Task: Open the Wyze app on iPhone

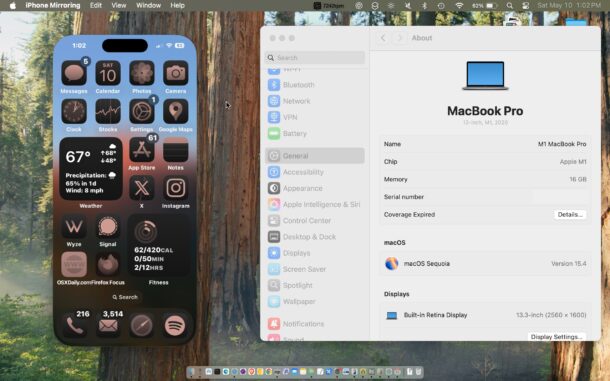Action: tap(74, 226)
